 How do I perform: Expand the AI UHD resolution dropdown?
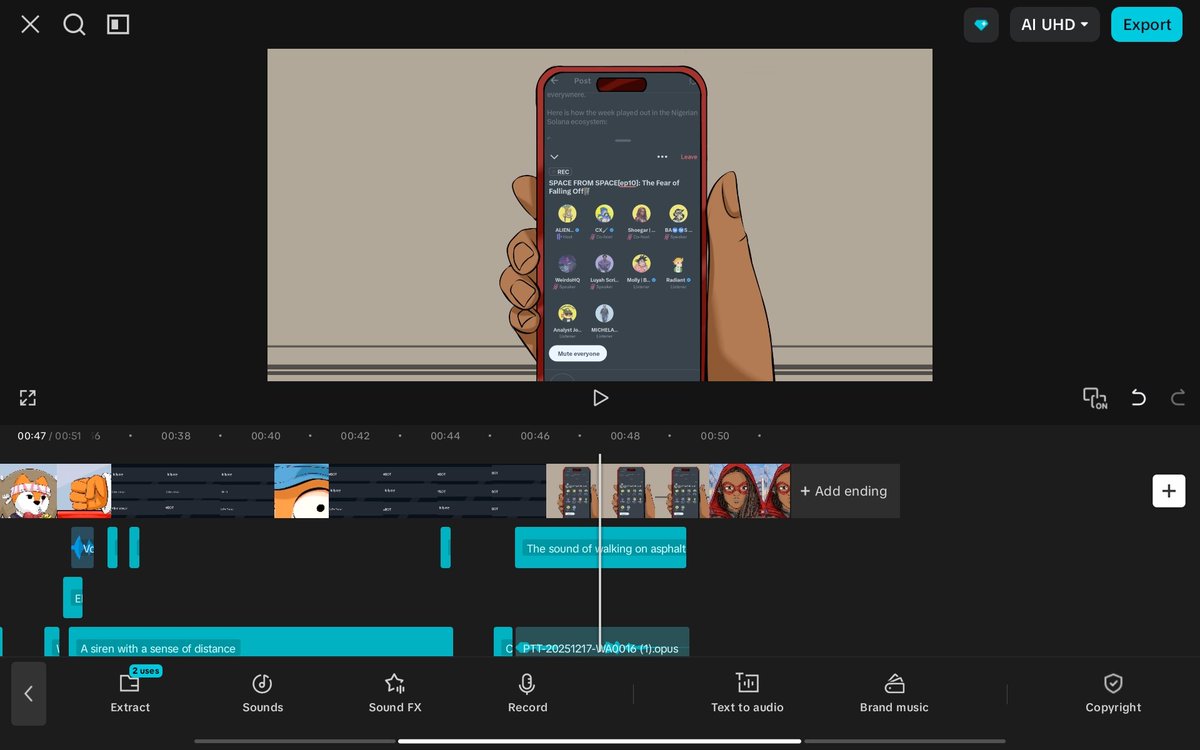coord(1055,25)
